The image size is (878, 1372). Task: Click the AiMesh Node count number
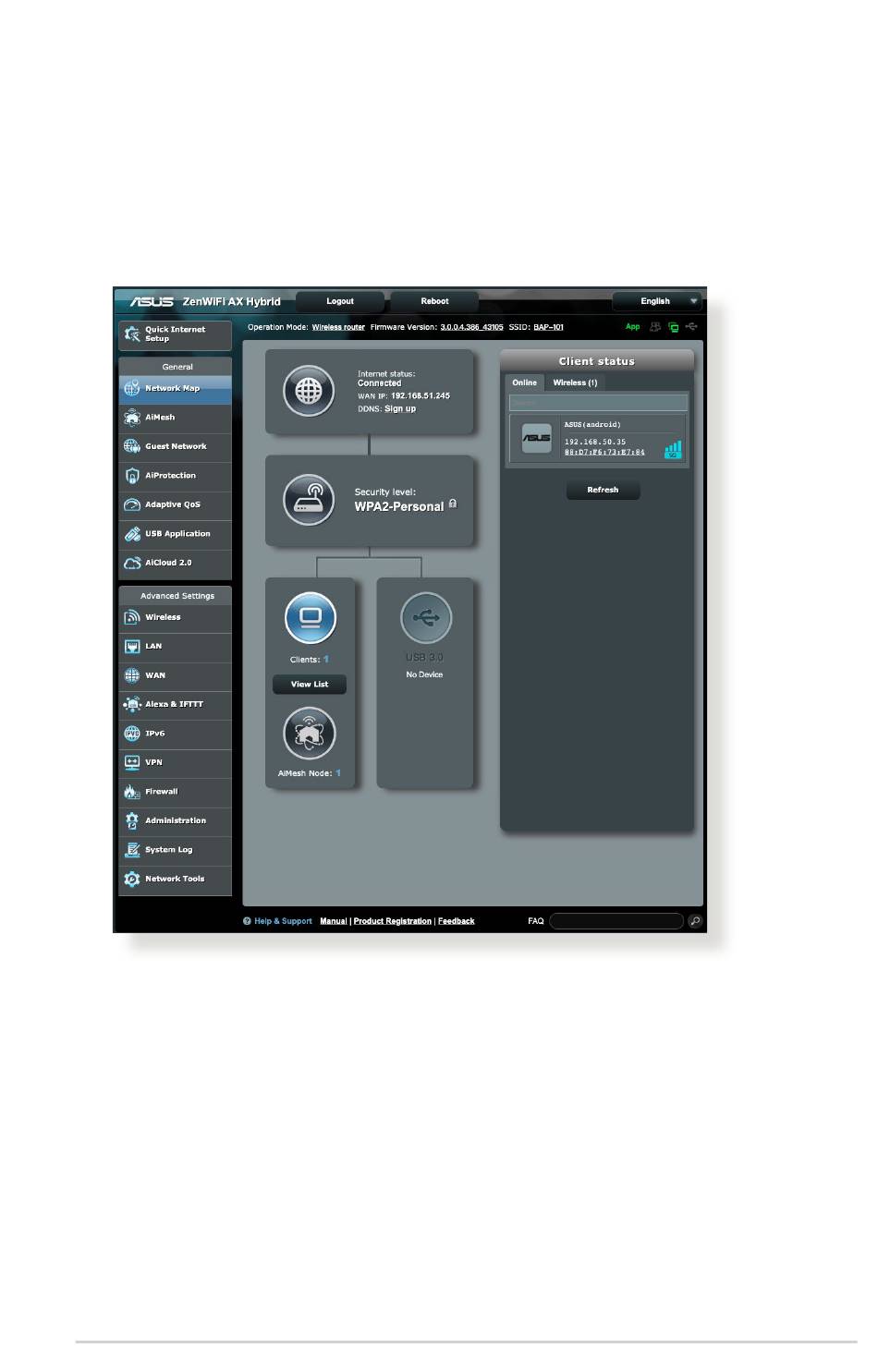(338, 773)
